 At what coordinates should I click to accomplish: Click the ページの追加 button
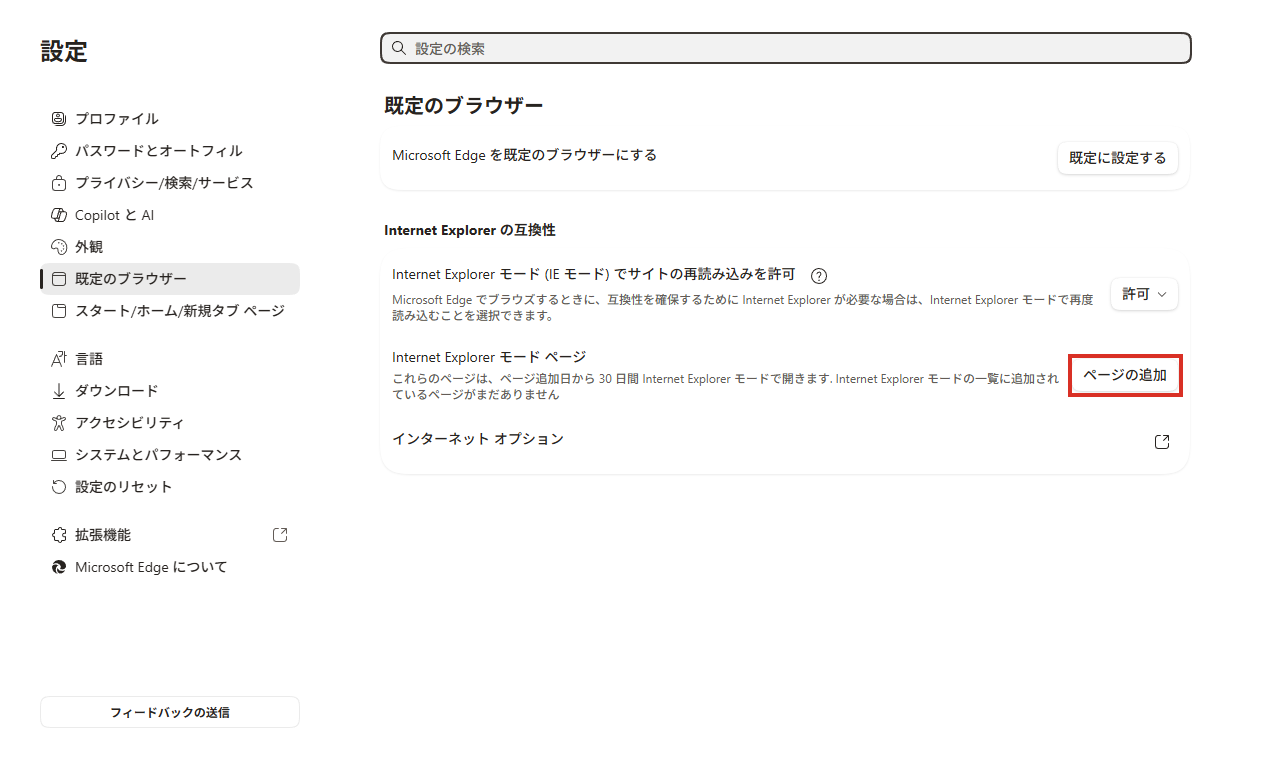point(1125,375)
